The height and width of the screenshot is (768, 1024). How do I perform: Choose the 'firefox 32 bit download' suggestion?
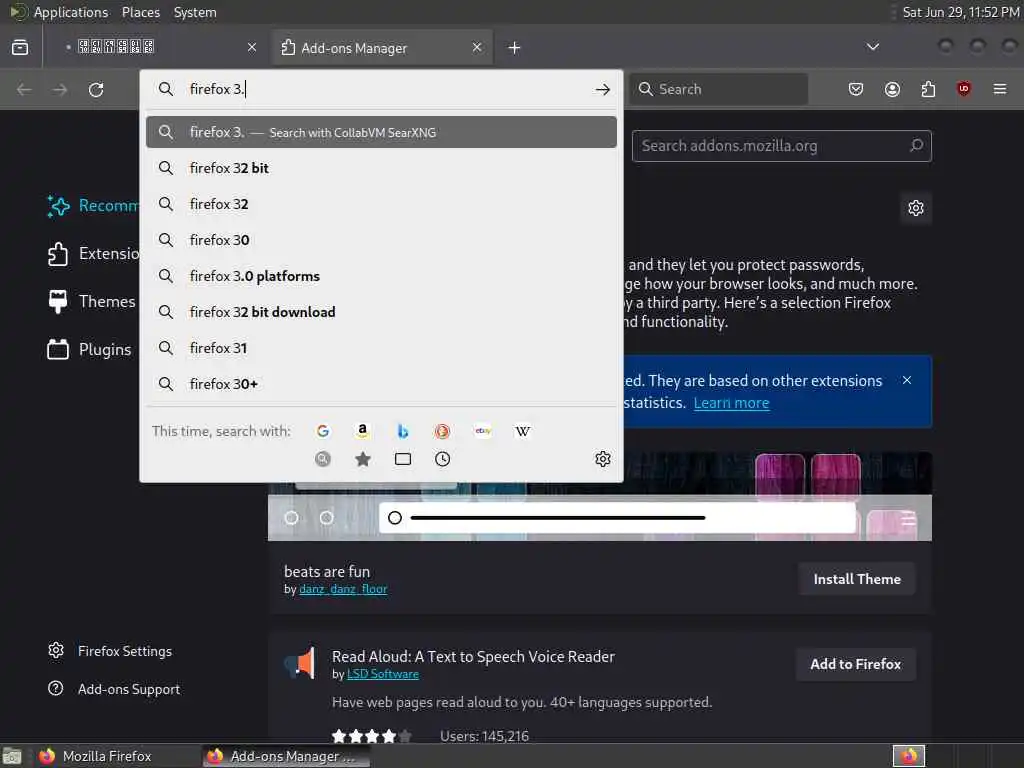[x=381, y=312]
